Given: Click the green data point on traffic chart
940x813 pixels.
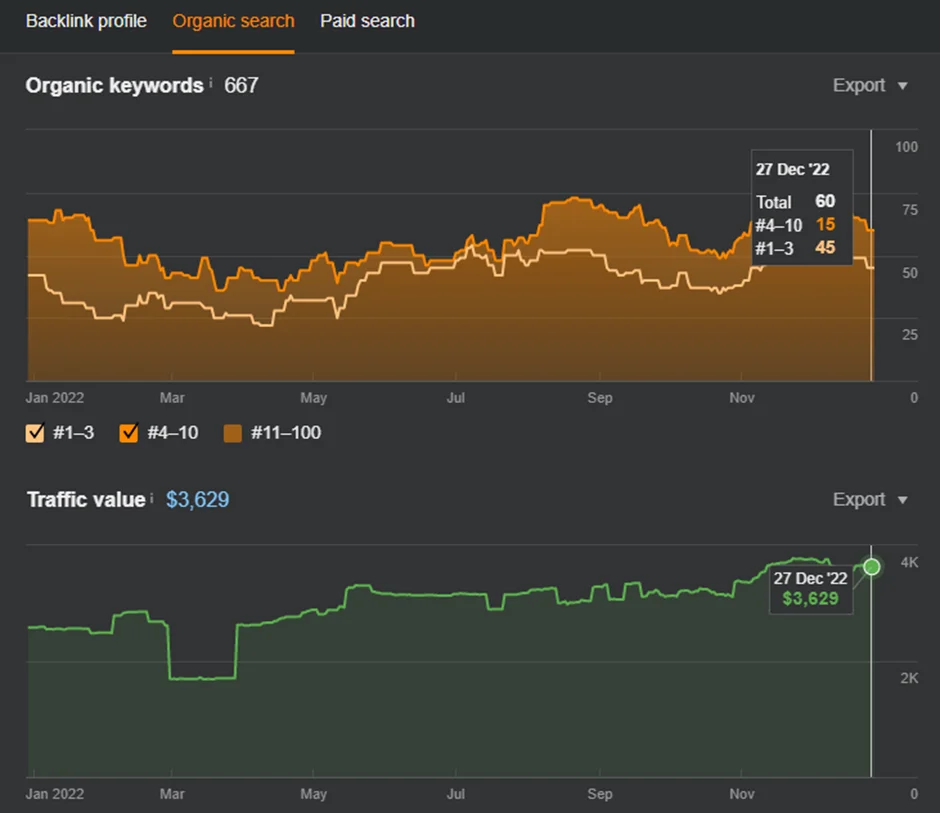Looking at the screenshot, I should [872, 567].
